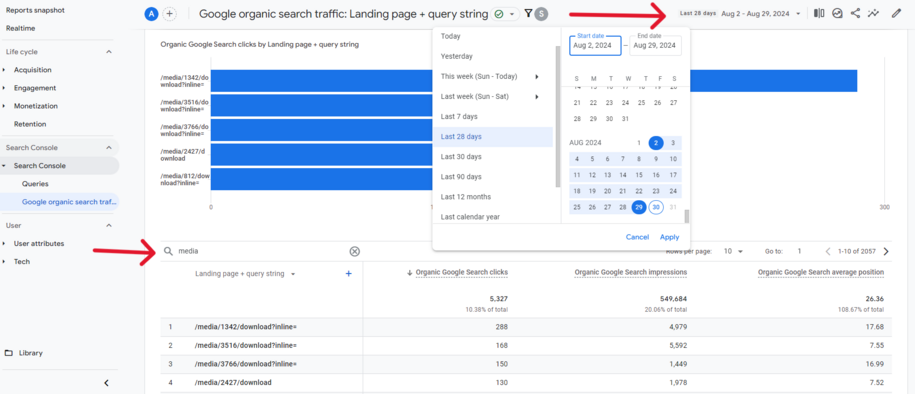Click Cancel in date picker
915x394 pixels.
[637, 237]
